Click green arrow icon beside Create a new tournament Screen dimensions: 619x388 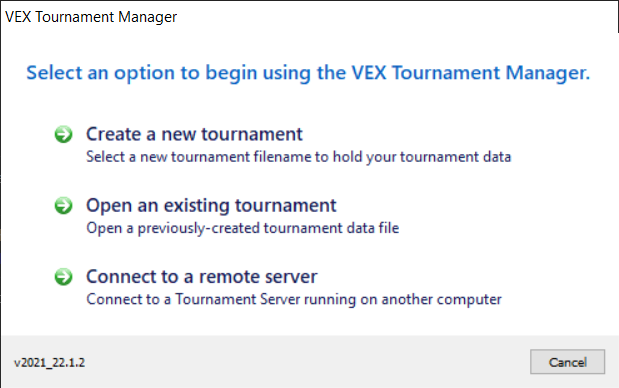pos(63,134)
